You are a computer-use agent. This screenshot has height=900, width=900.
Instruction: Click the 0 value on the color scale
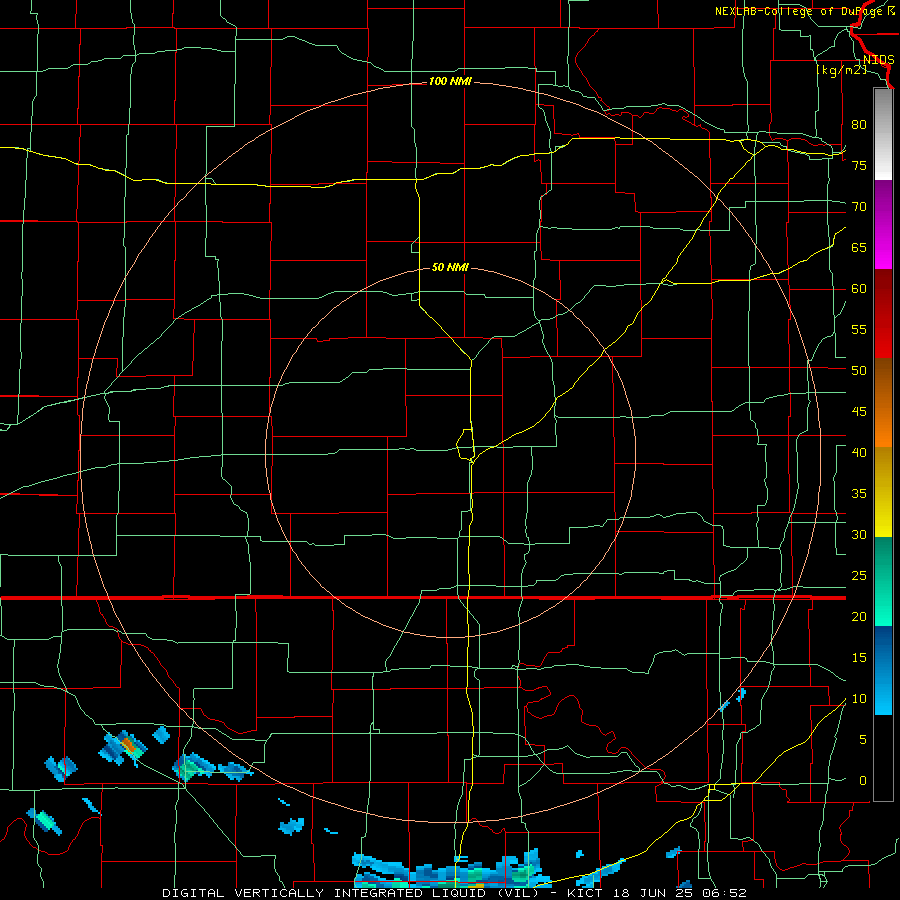[x=863, y=781]
